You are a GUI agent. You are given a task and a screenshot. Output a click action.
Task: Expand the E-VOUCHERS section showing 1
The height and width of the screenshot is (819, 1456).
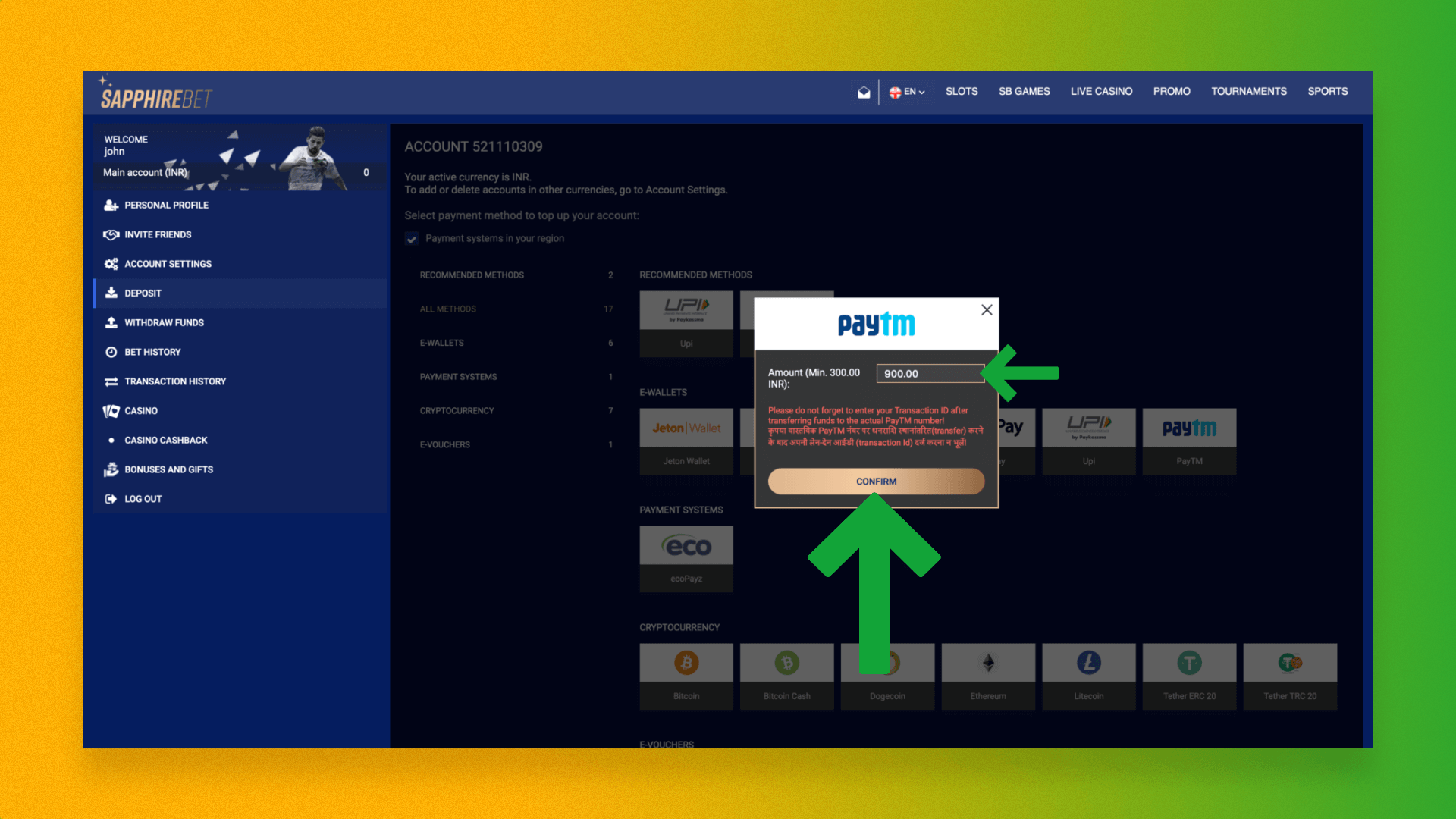[514, 444]
